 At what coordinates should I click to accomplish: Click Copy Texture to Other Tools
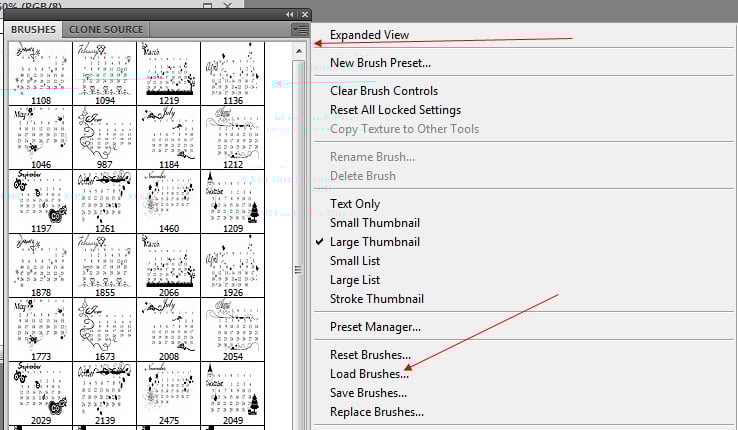pos(404,129)
